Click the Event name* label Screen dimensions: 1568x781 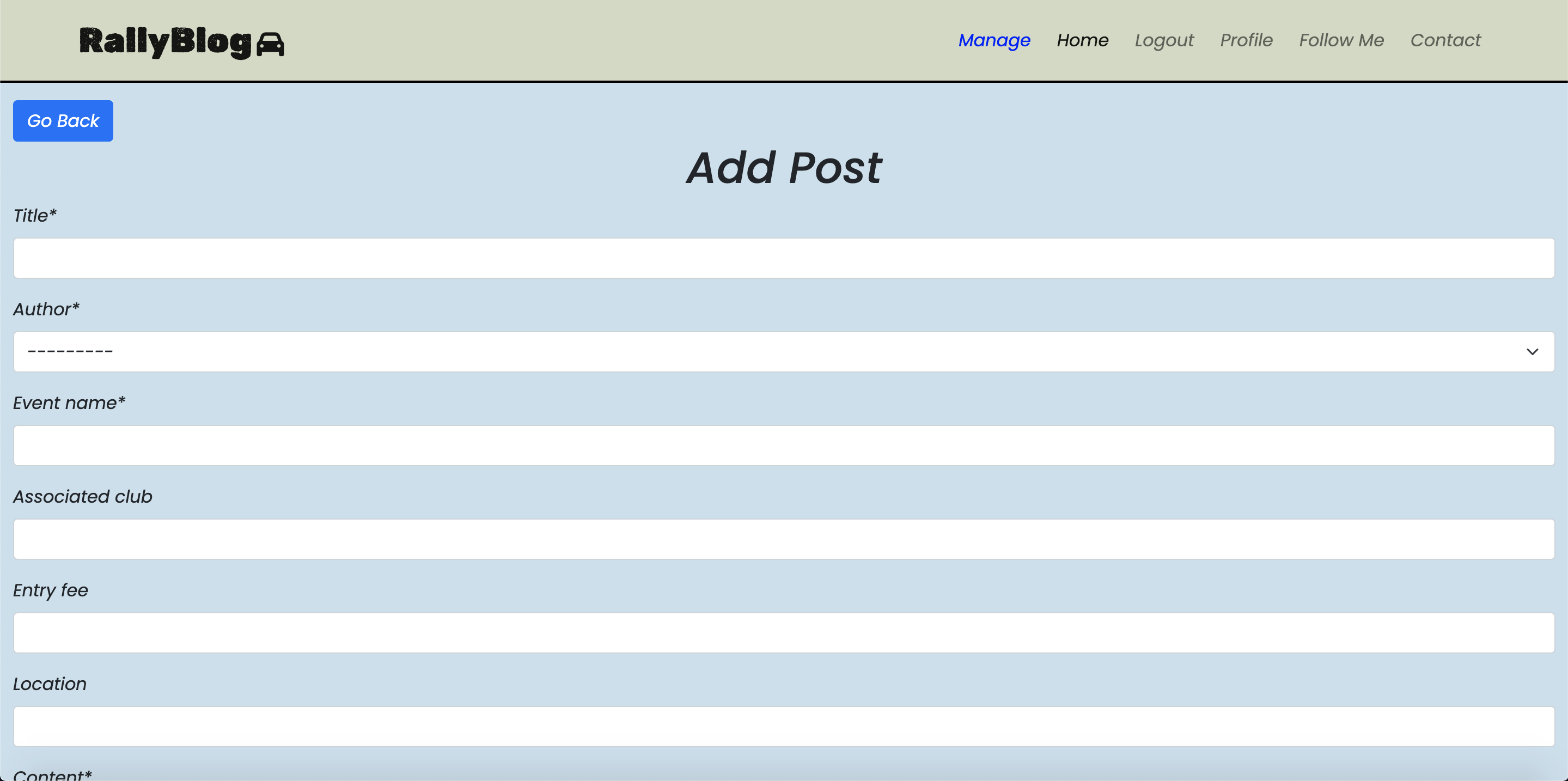tap(69, 403)
